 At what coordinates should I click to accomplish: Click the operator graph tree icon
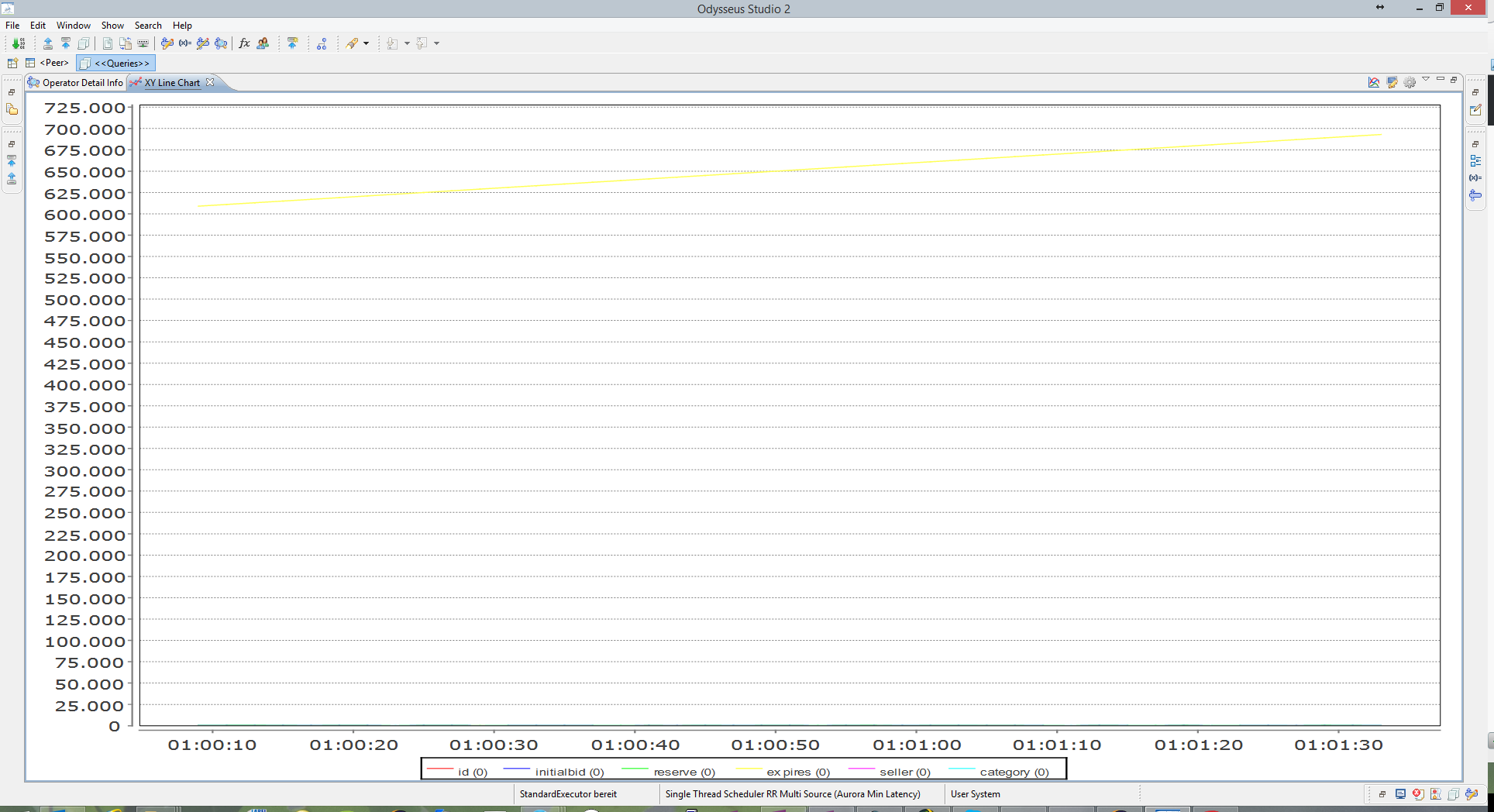tap(322, 43)
